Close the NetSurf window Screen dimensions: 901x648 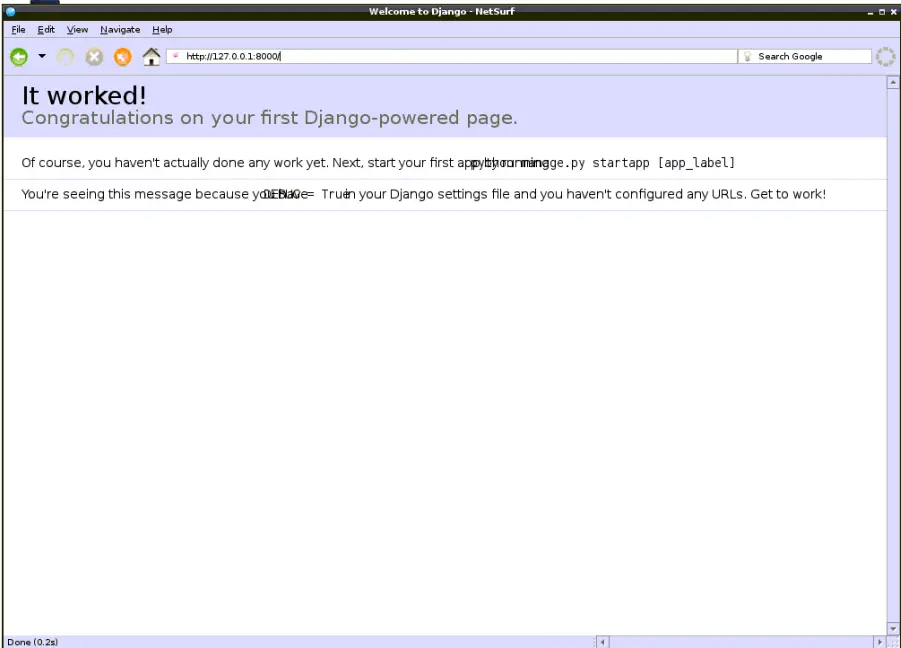[894, 11]
